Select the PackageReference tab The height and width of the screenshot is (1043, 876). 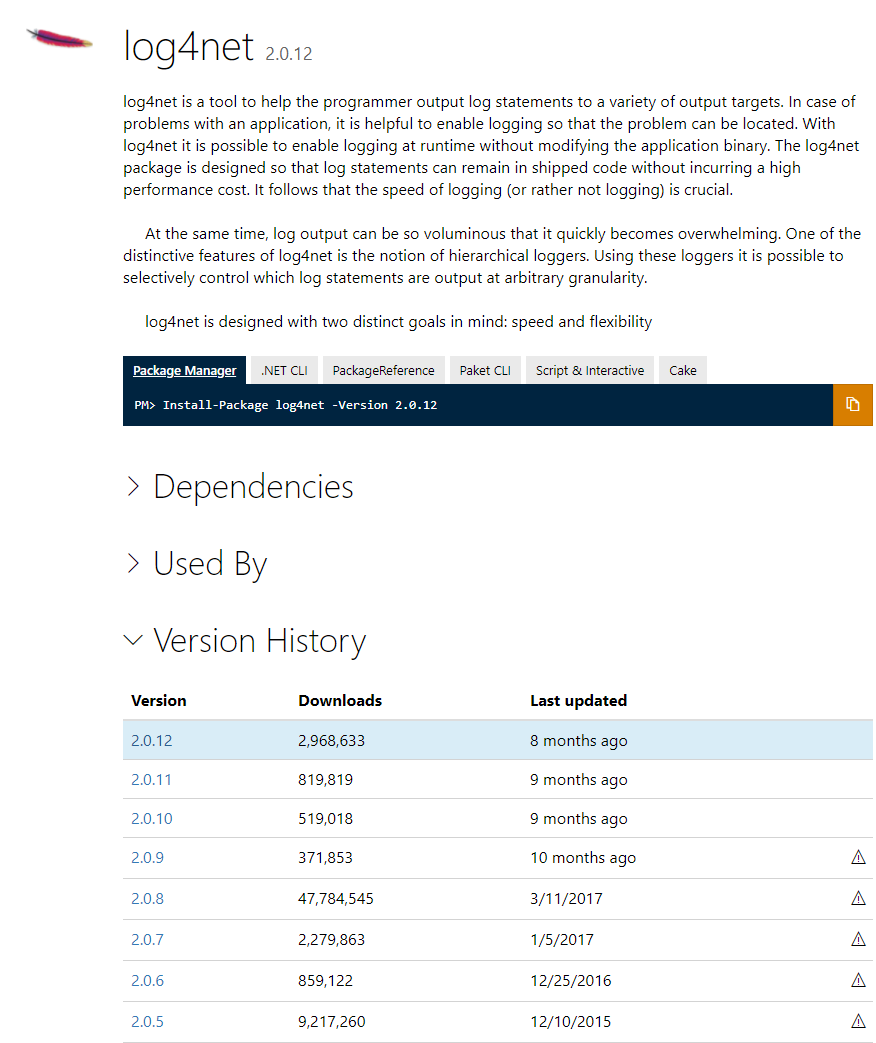click(x=383, y=370)
